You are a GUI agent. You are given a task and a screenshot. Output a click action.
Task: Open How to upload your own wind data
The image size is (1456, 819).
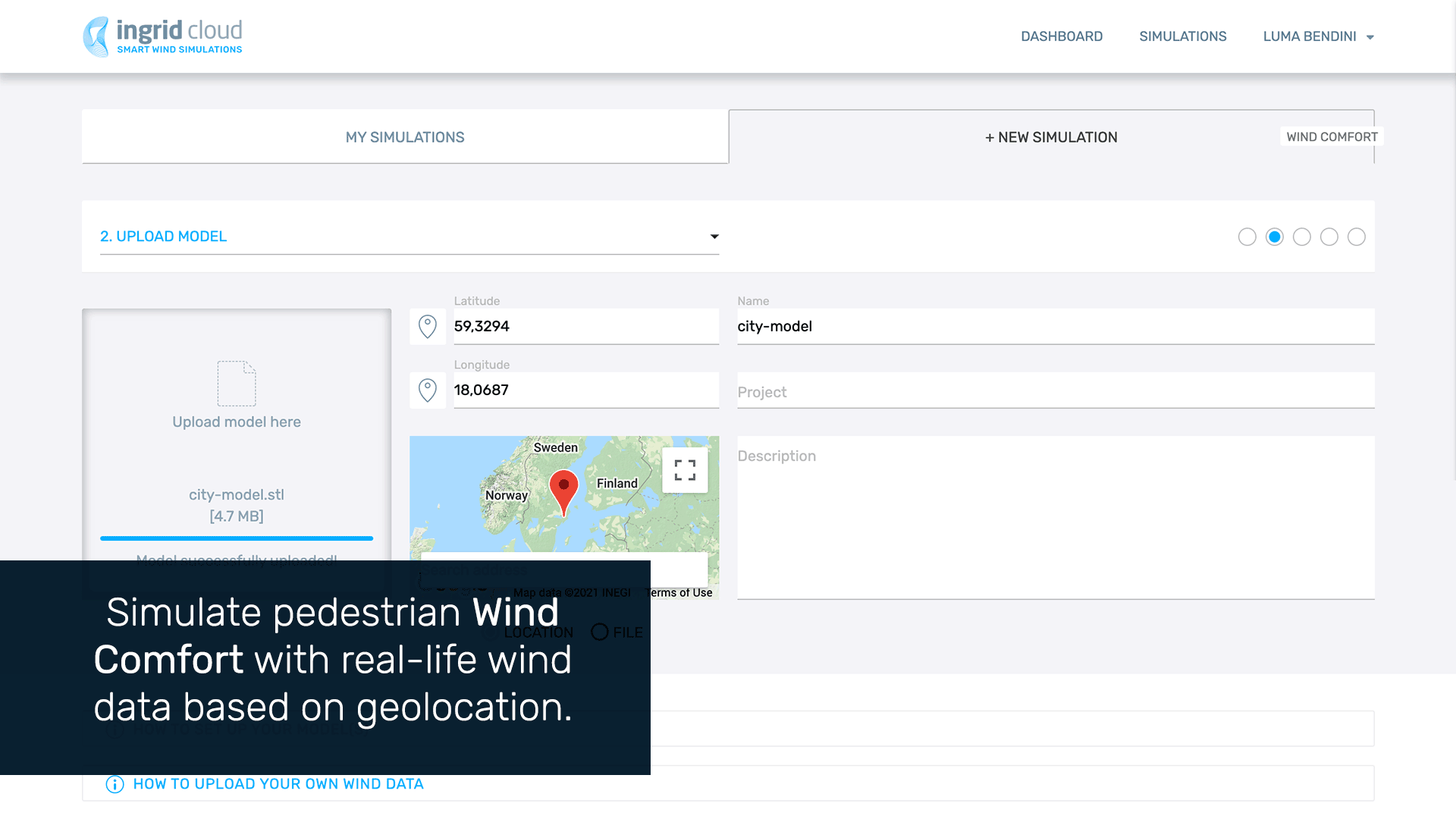pos(278,784)
